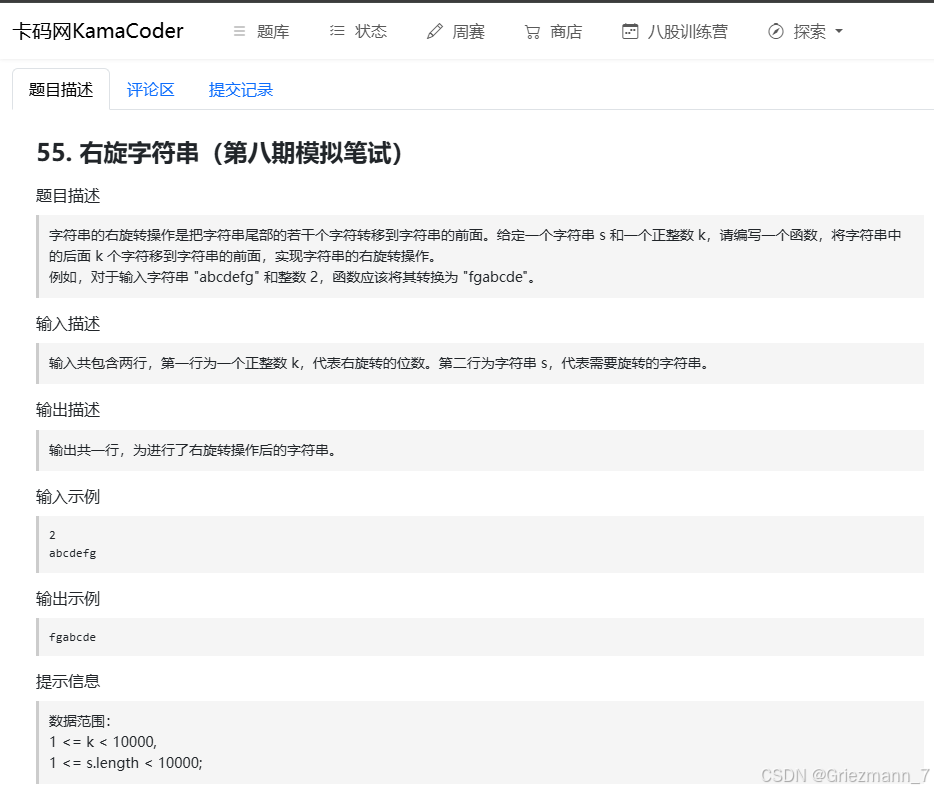The width and height of the screenshot is (934, 791).
Task: Click the 输入示例 section heading
Action: pyautogui.click(x=68, y=496)
